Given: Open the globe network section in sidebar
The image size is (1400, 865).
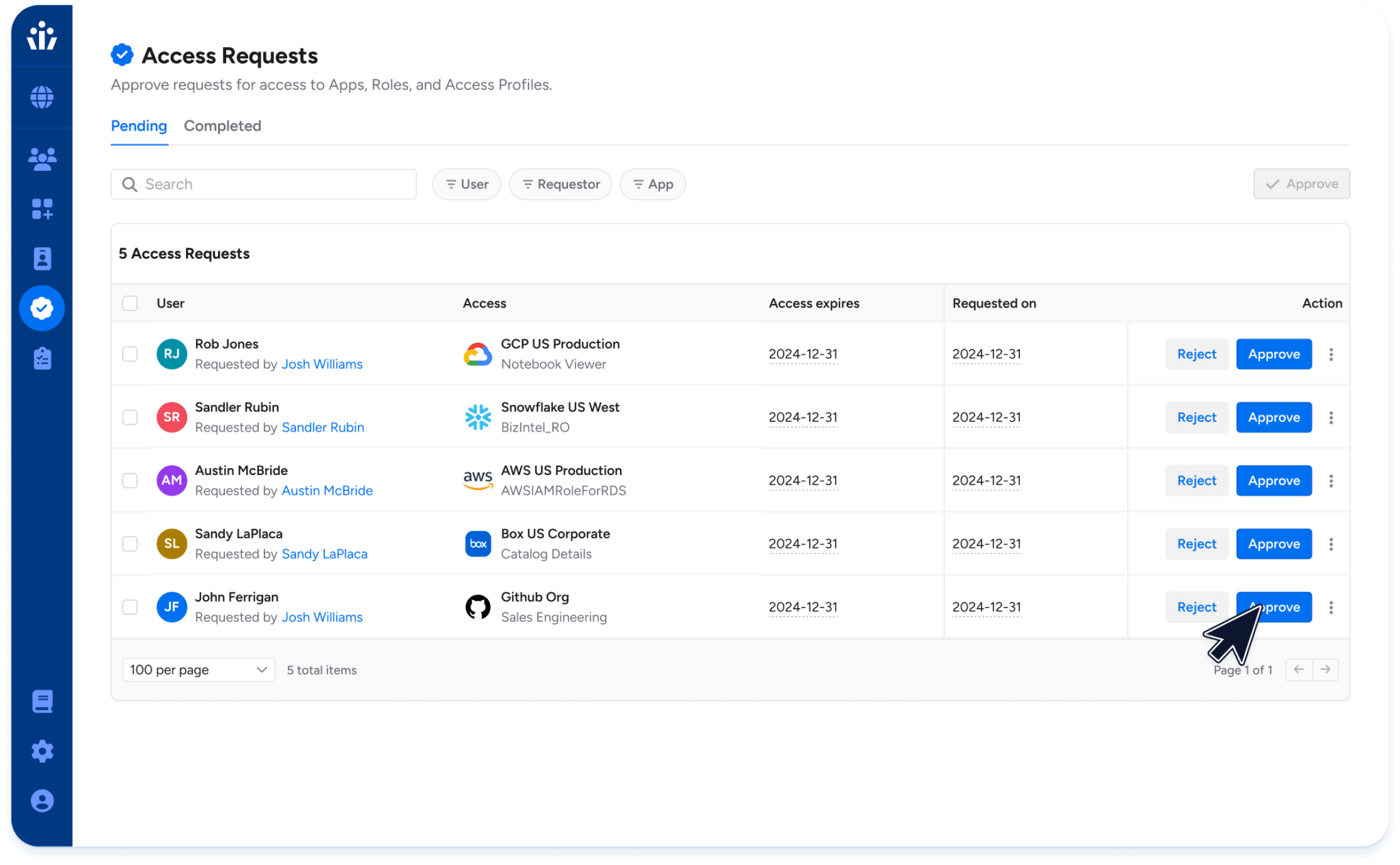Looking at the screenshot, I should [42, 97].
